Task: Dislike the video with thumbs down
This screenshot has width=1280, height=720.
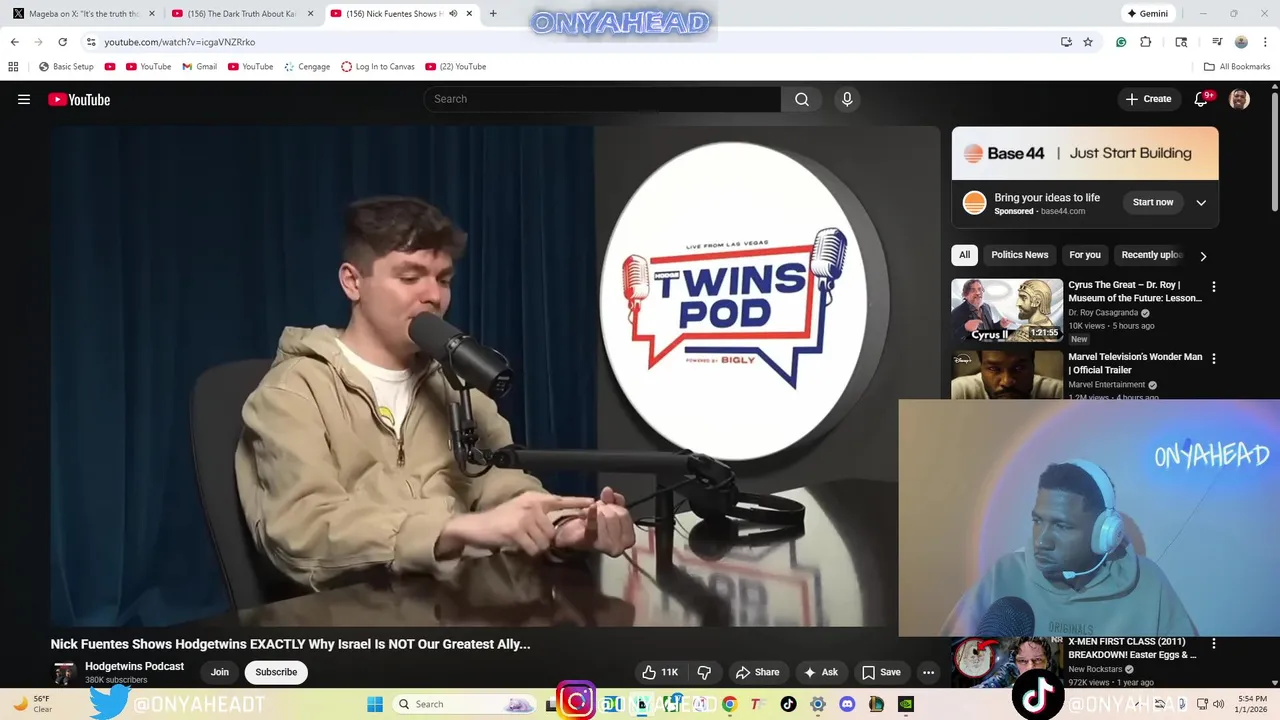Action: 704,672
